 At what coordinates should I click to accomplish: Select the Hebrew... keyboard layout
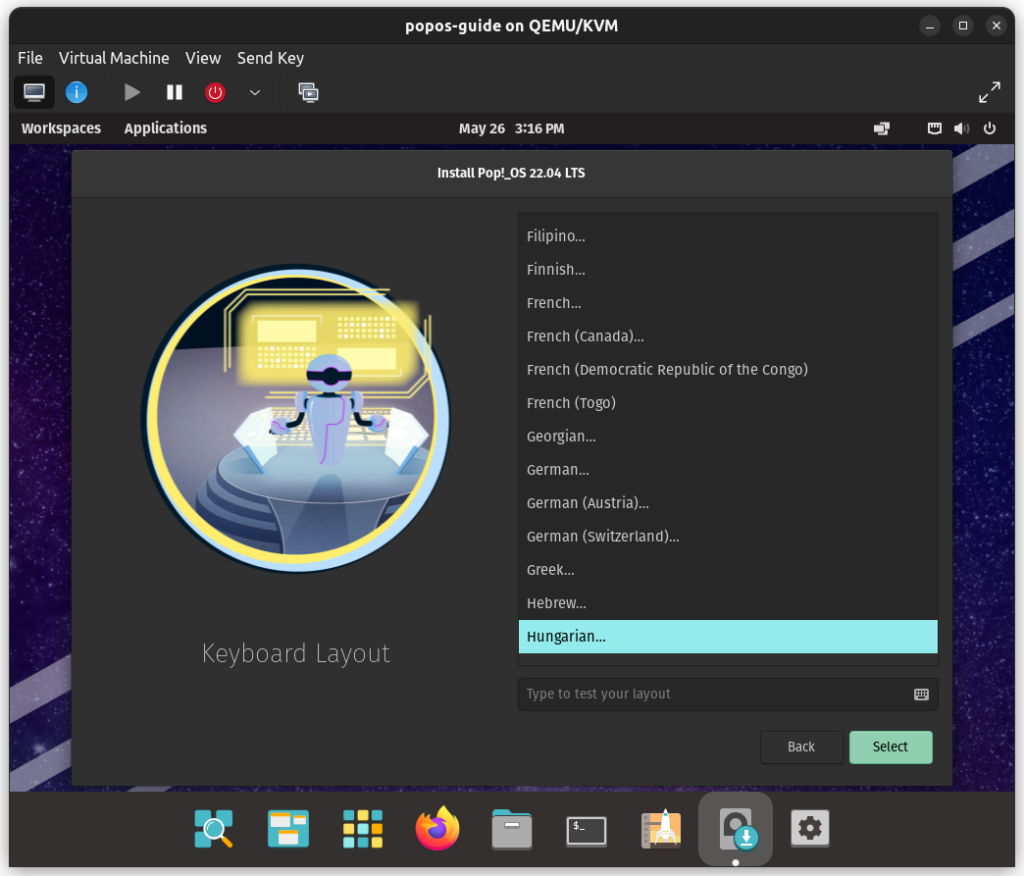[728, 602]
